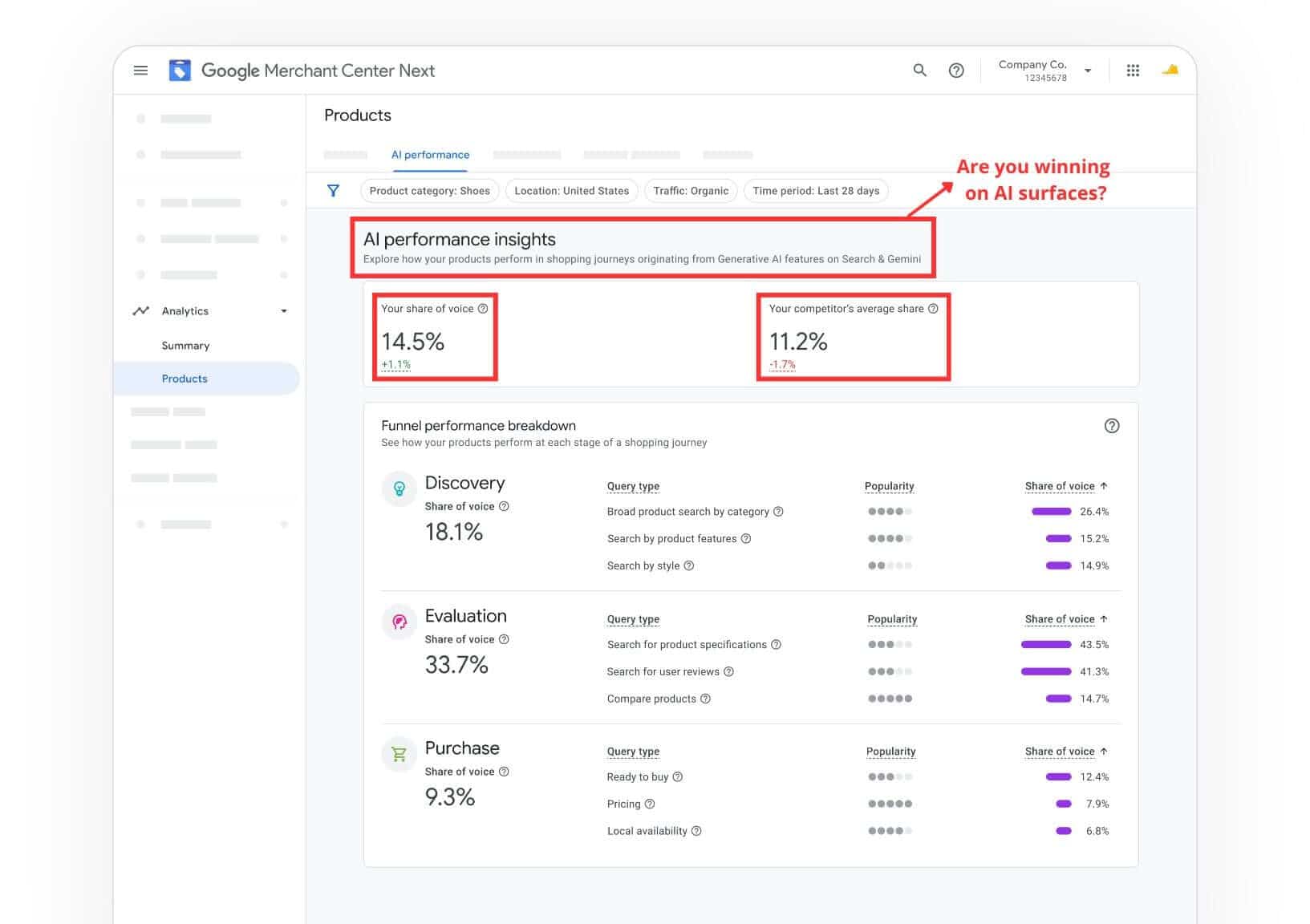Show help for Broad product search by category
Screen dimensions: 1310x924
[778, 512]
